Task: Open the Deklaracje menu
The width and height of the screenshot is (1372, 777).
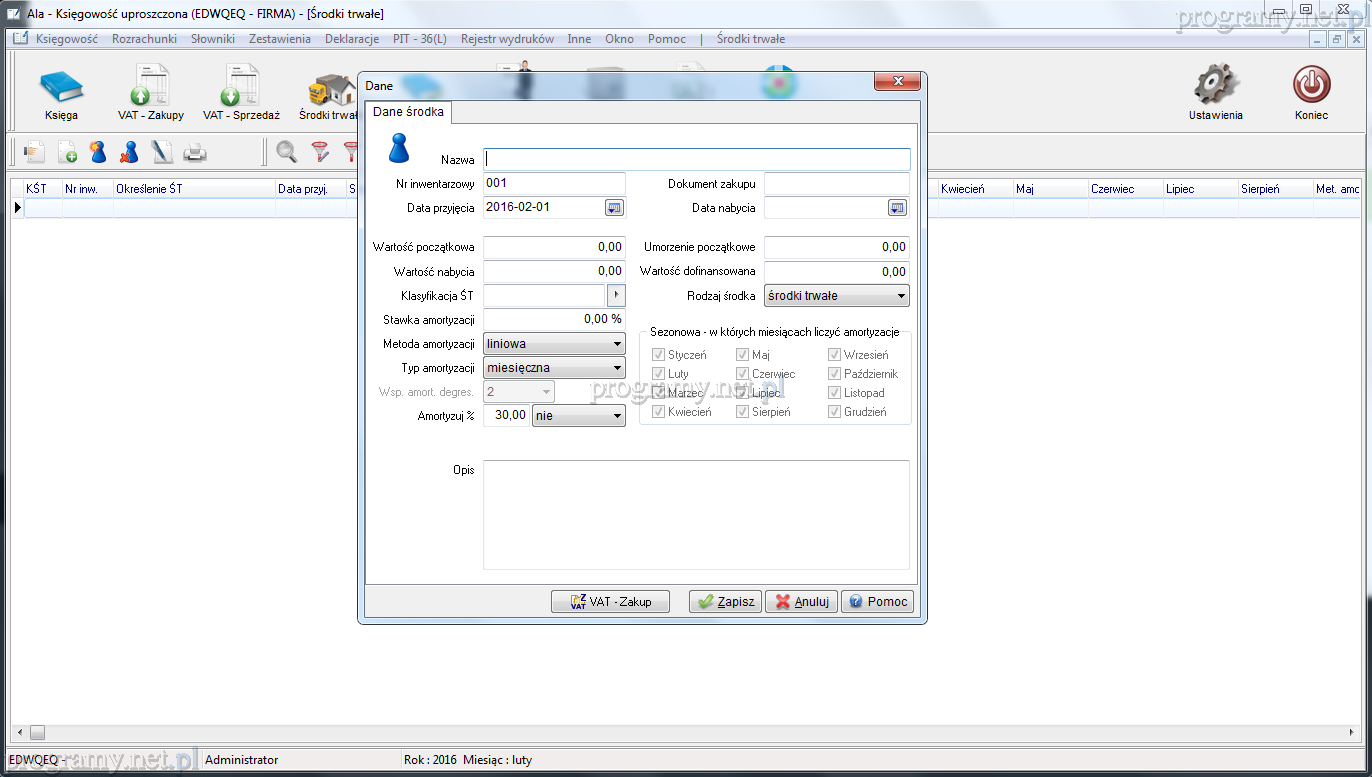Action: pos(351,39)
